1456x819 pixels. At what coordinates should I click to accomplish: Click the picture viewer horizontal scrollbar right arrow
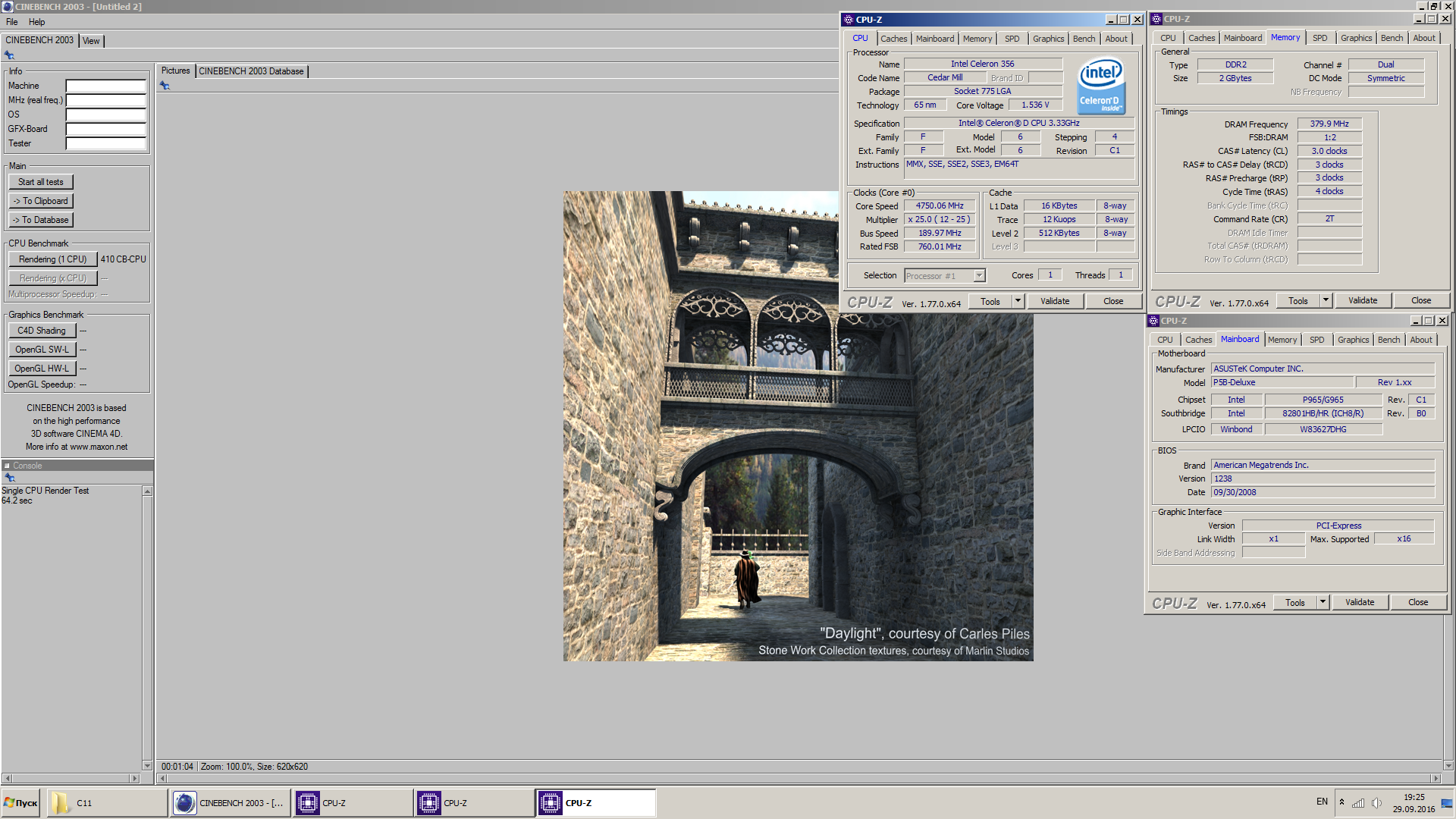tap(1435, 778)
